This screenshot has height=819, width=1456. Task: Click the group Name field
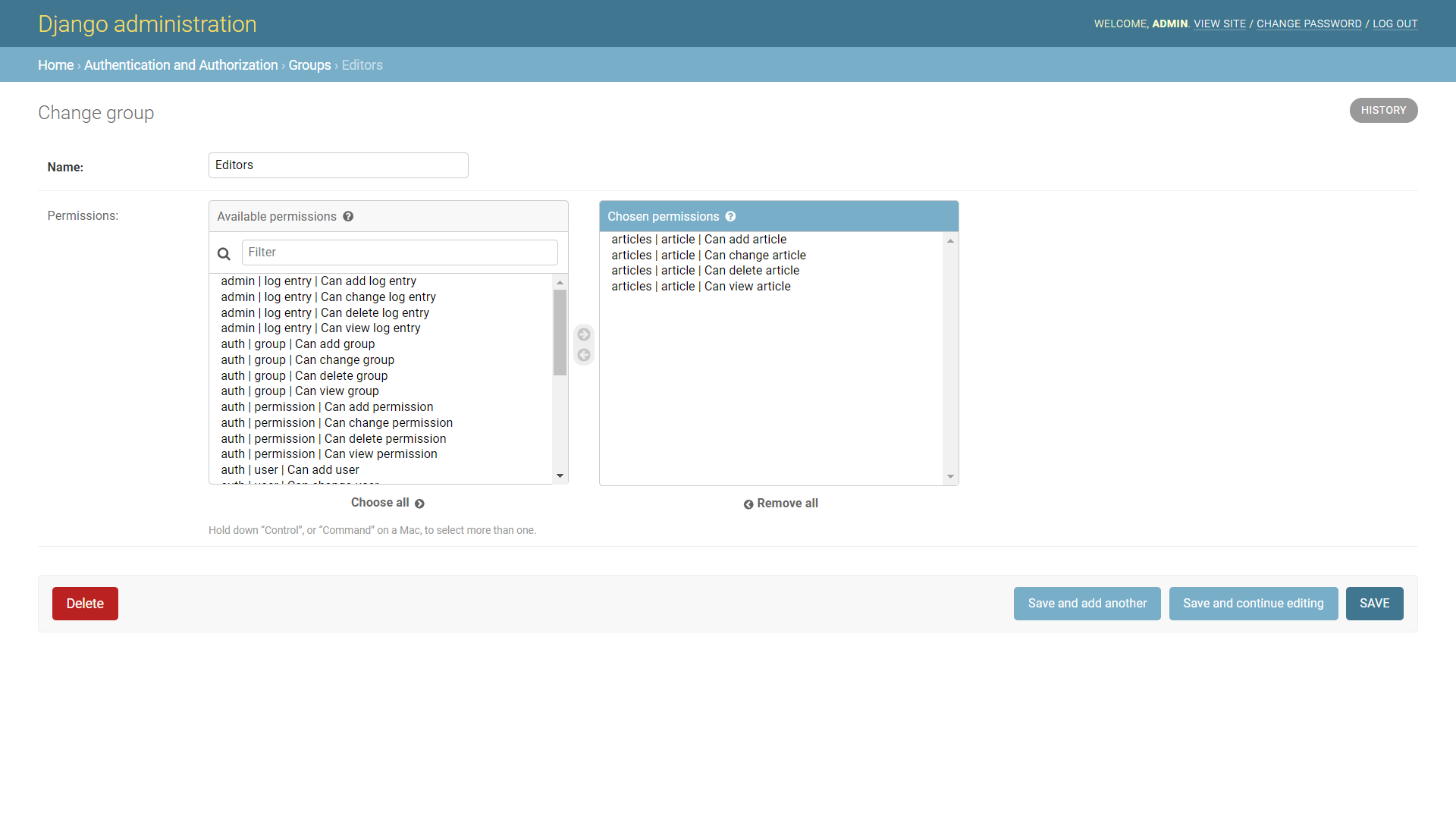pyautogui.click(x=338, y=165)
